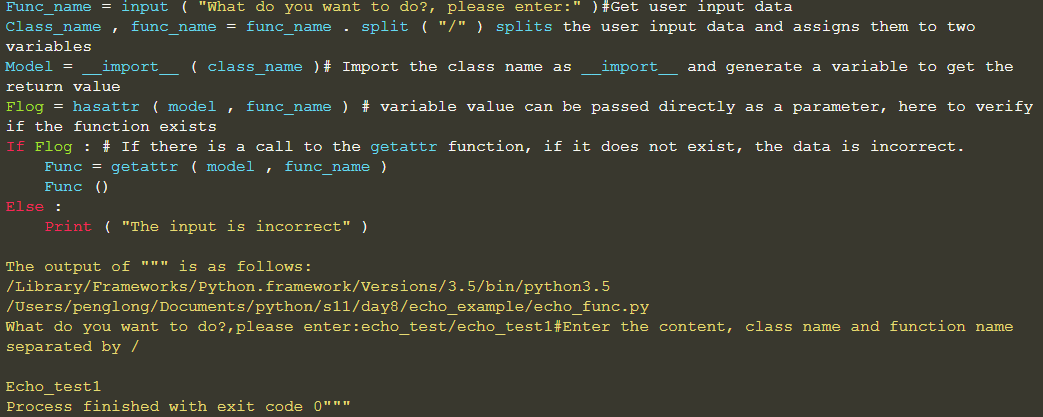Screen dimensions: 1043x417
Task: Click the red Else keyword
Action: [x=24, y=207]
